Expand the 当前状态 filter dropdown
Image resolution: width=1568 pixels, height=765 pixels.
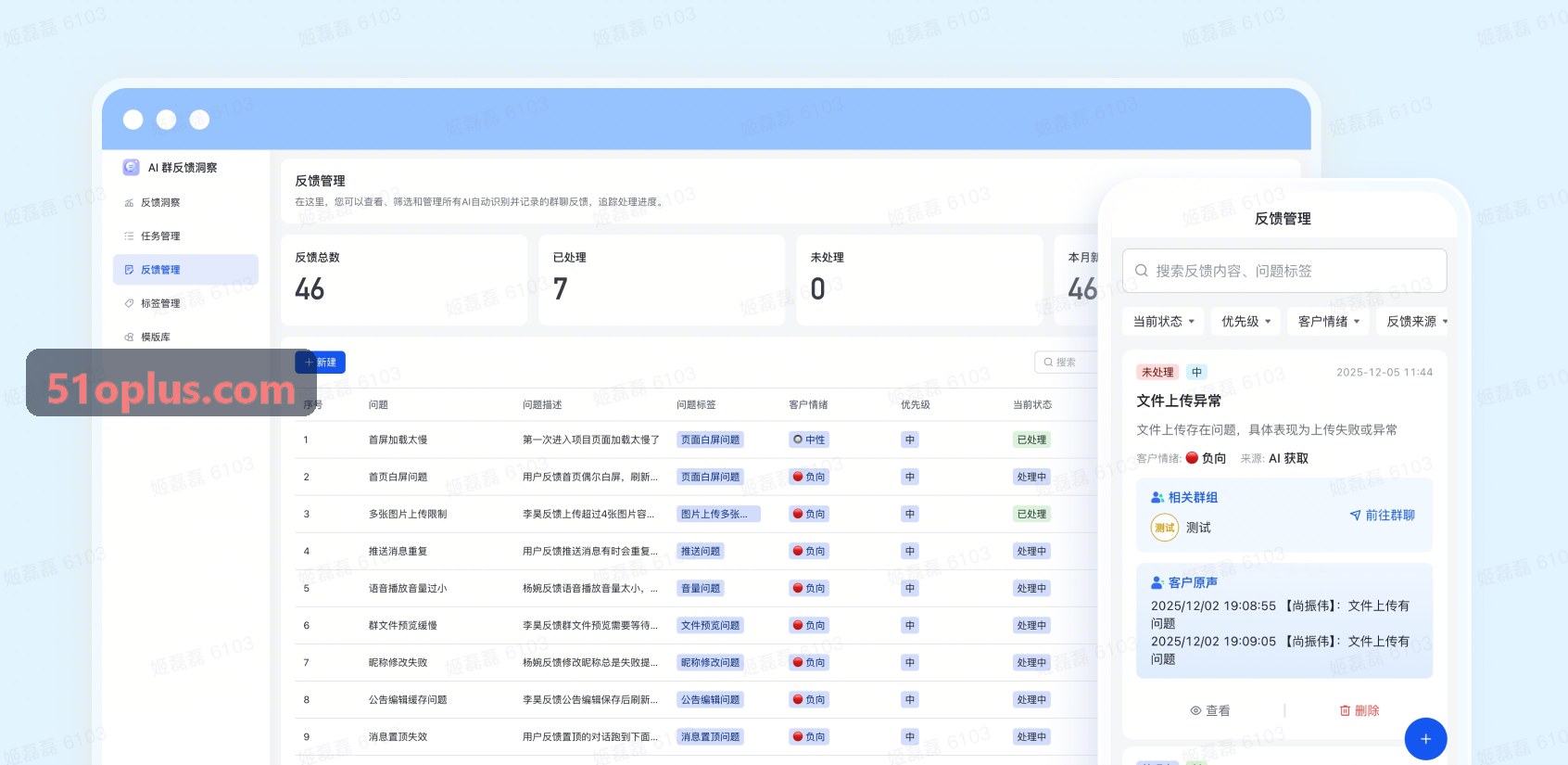coord(1163,322)
